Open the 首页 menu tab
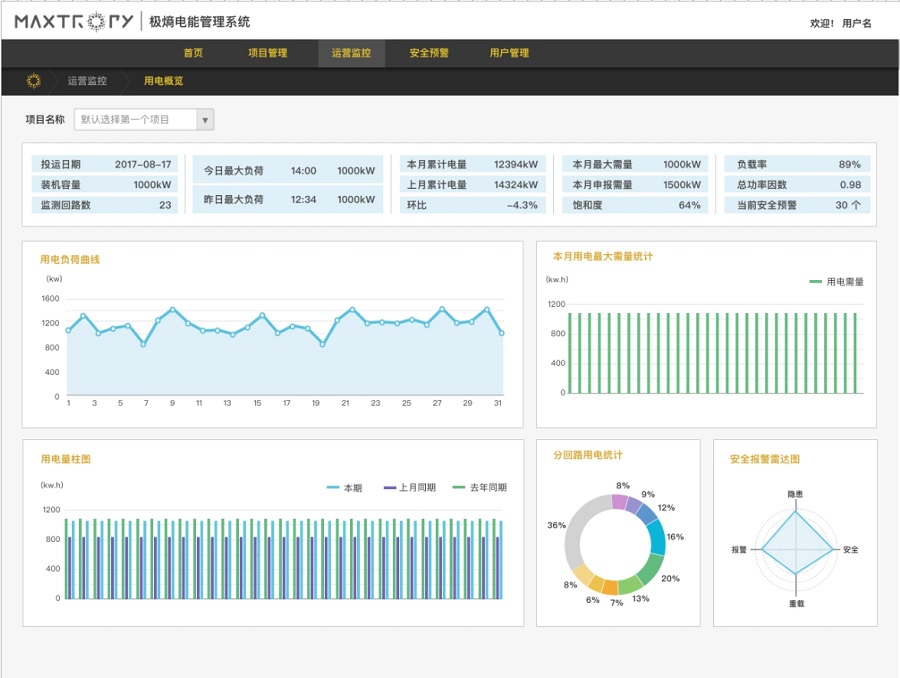The width and height of the screenshot is (900, 678). 193,53
